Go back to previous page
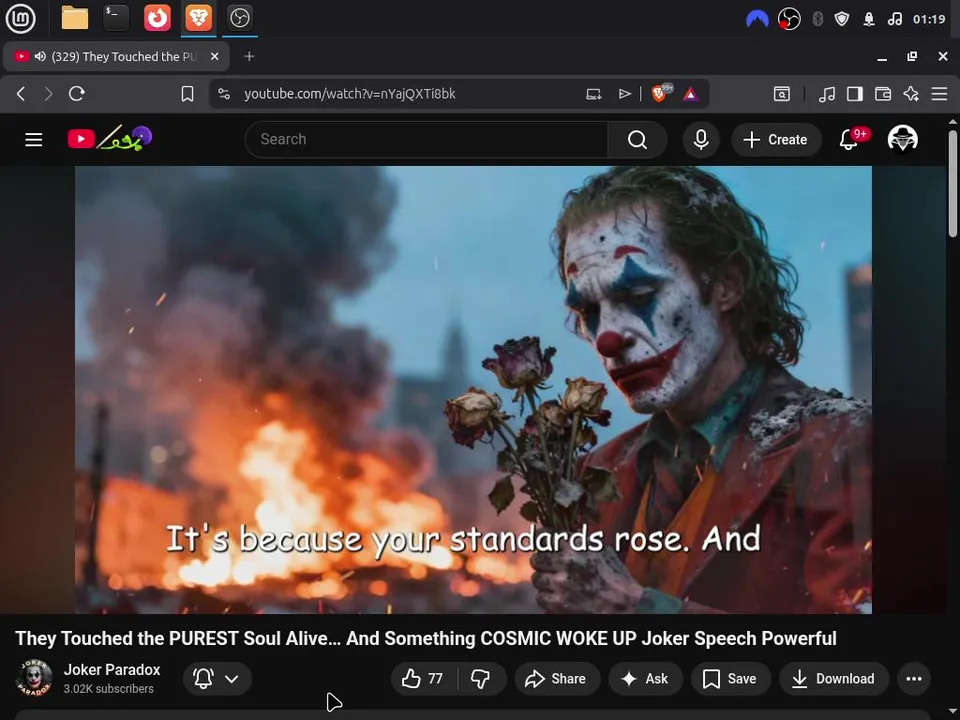The image size is (960, 720). (21, 94)
